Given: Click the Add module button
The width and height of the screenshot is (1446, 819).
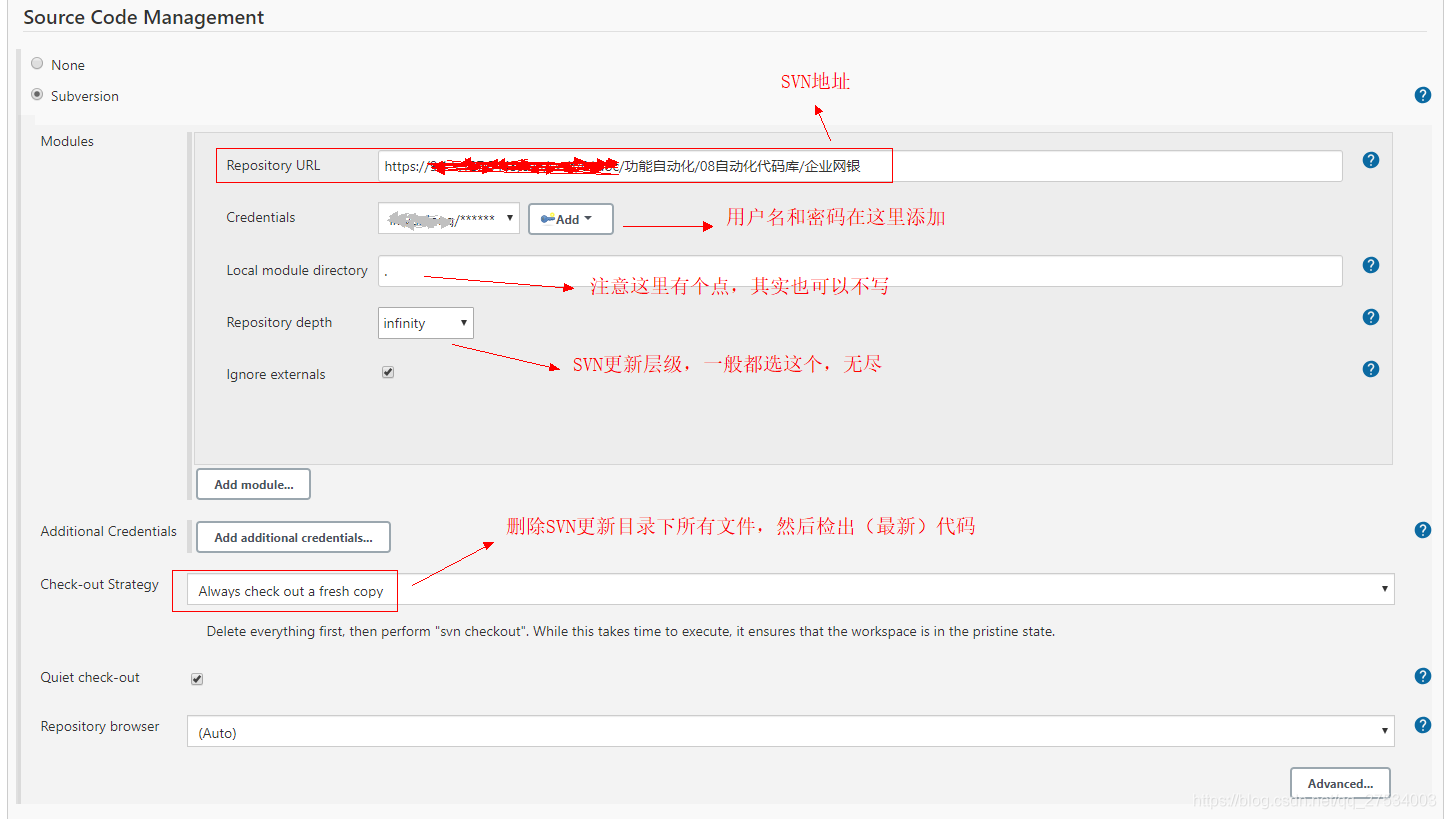Looking at the screenshot, I should [253, 483].
